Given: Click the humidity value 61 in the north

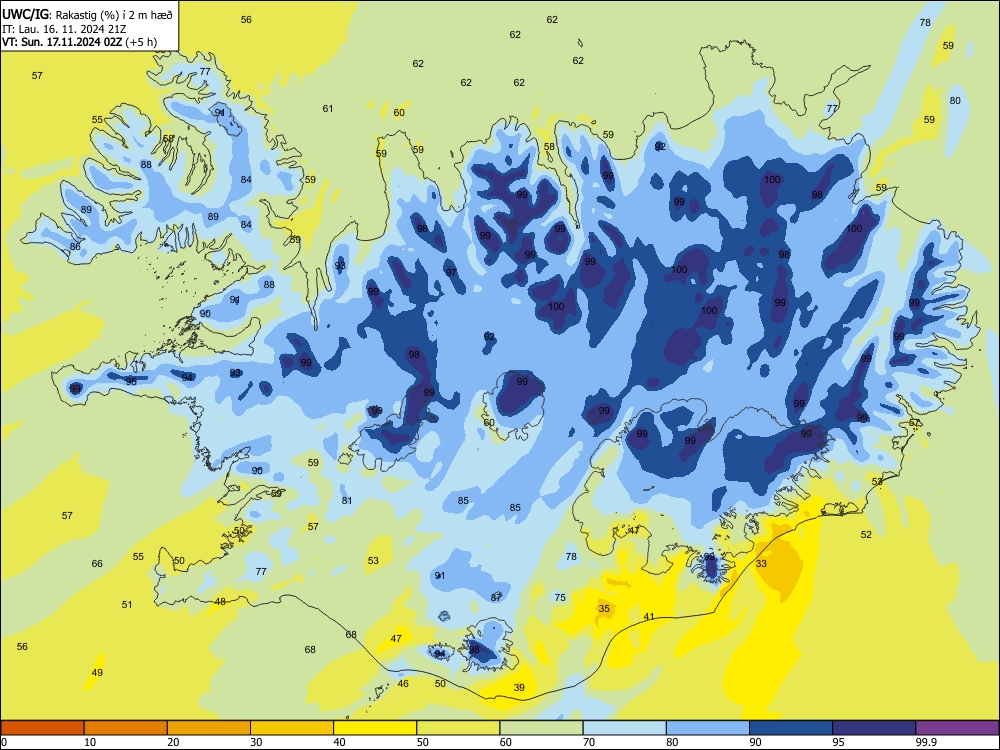Looking at the screenshot, I should tap(328, 108).
